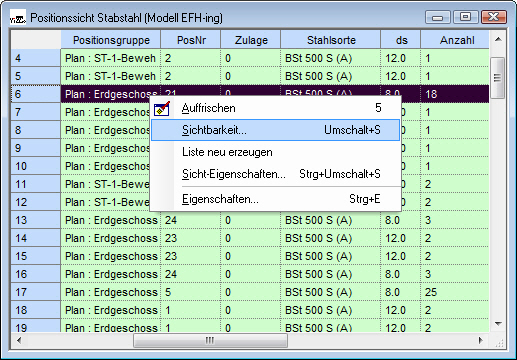The width and height of the screenshot is (517, 360).
Task: Click the vertical scrollbar down arrow
Action: click(x=498, y=323)
